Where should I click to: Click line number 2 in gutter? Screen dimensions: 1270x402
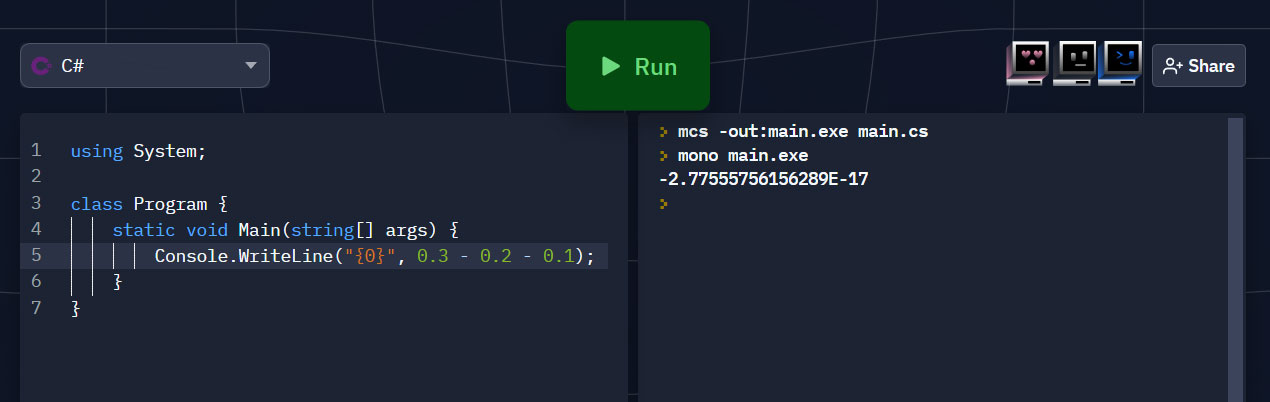coord(36,177)
